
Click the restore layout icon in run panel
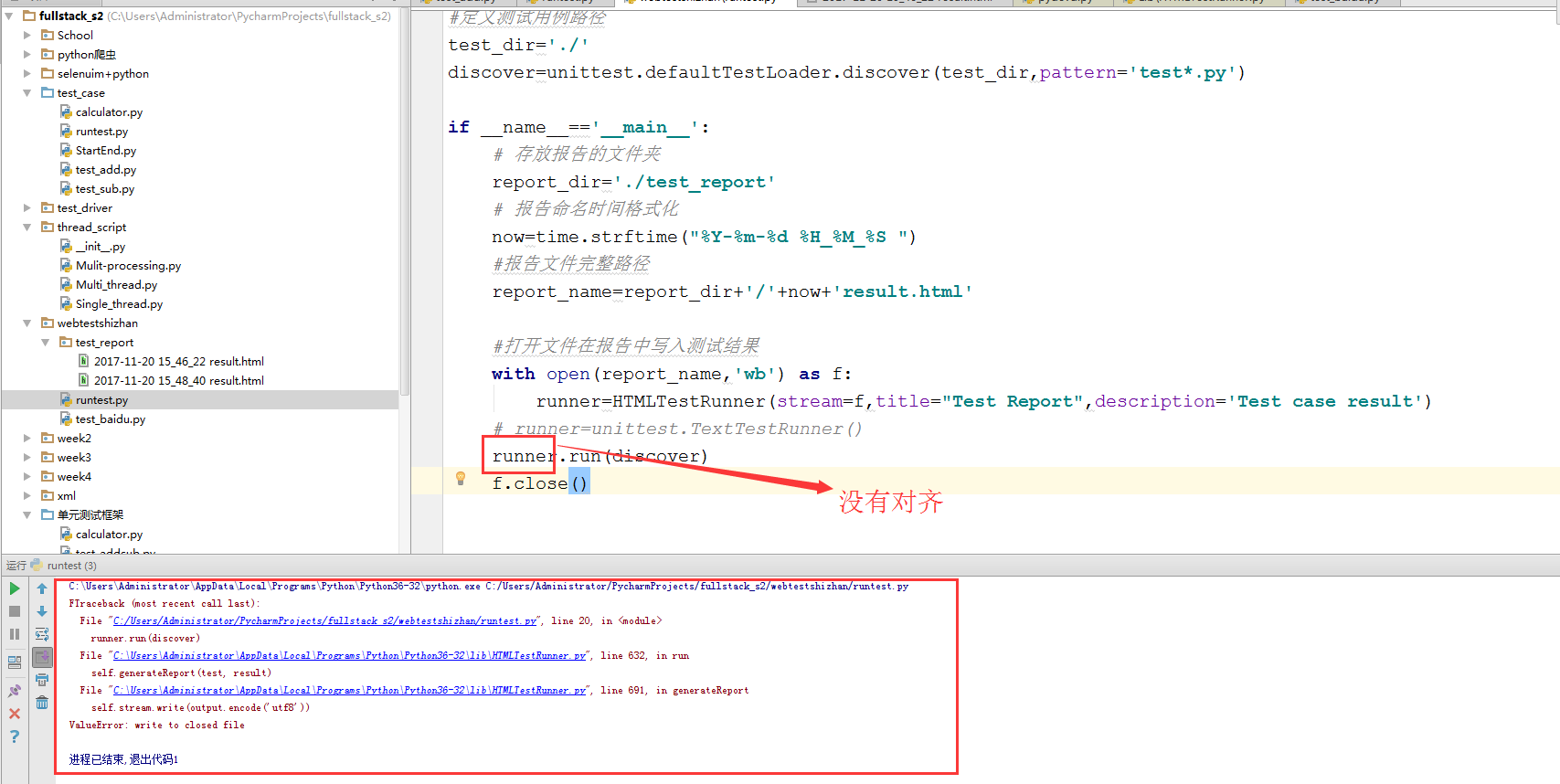15,662
